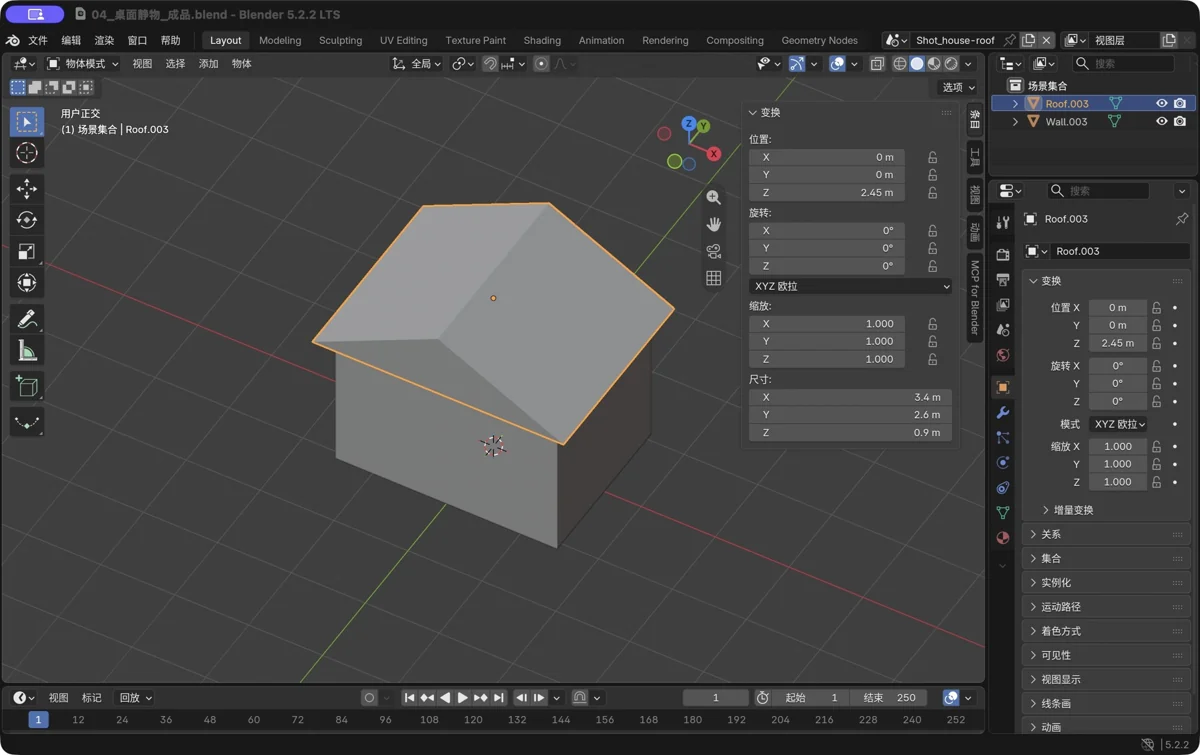Click the pan hand viewport gizmo

pos(713,224)
